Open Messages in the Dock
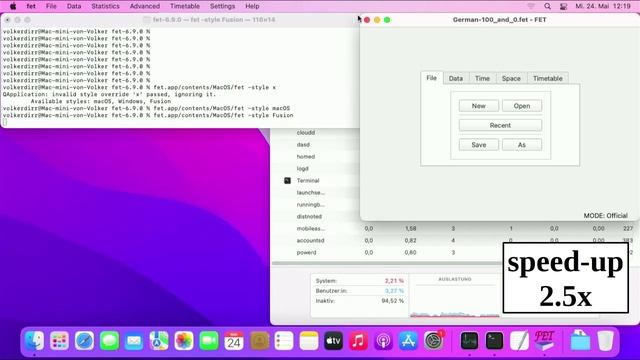640x360 pixels. click(x=109, y=340)
